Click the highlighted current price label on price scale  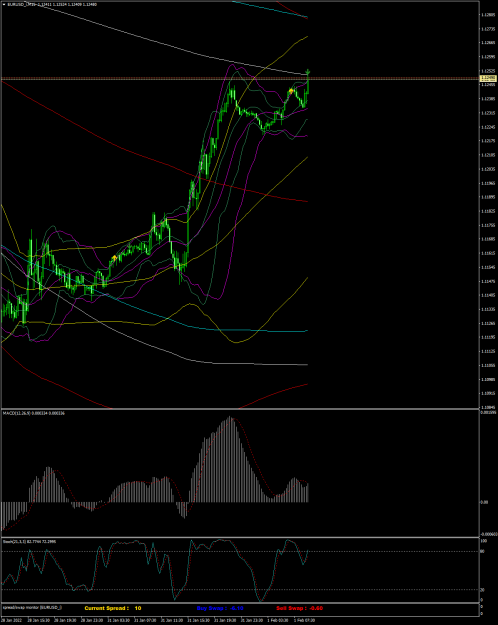pyautogui.click(x=486, y=78)
